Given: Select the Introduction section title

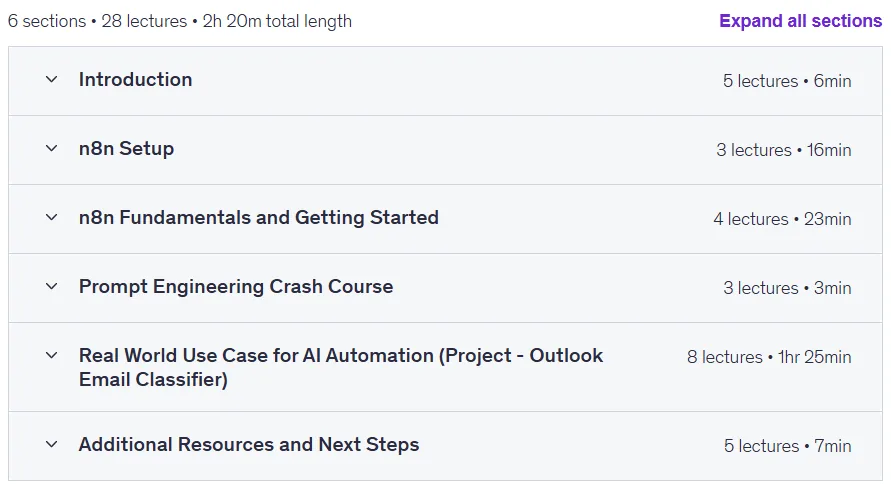Looking at the screenshot, I should pos(135,80).
